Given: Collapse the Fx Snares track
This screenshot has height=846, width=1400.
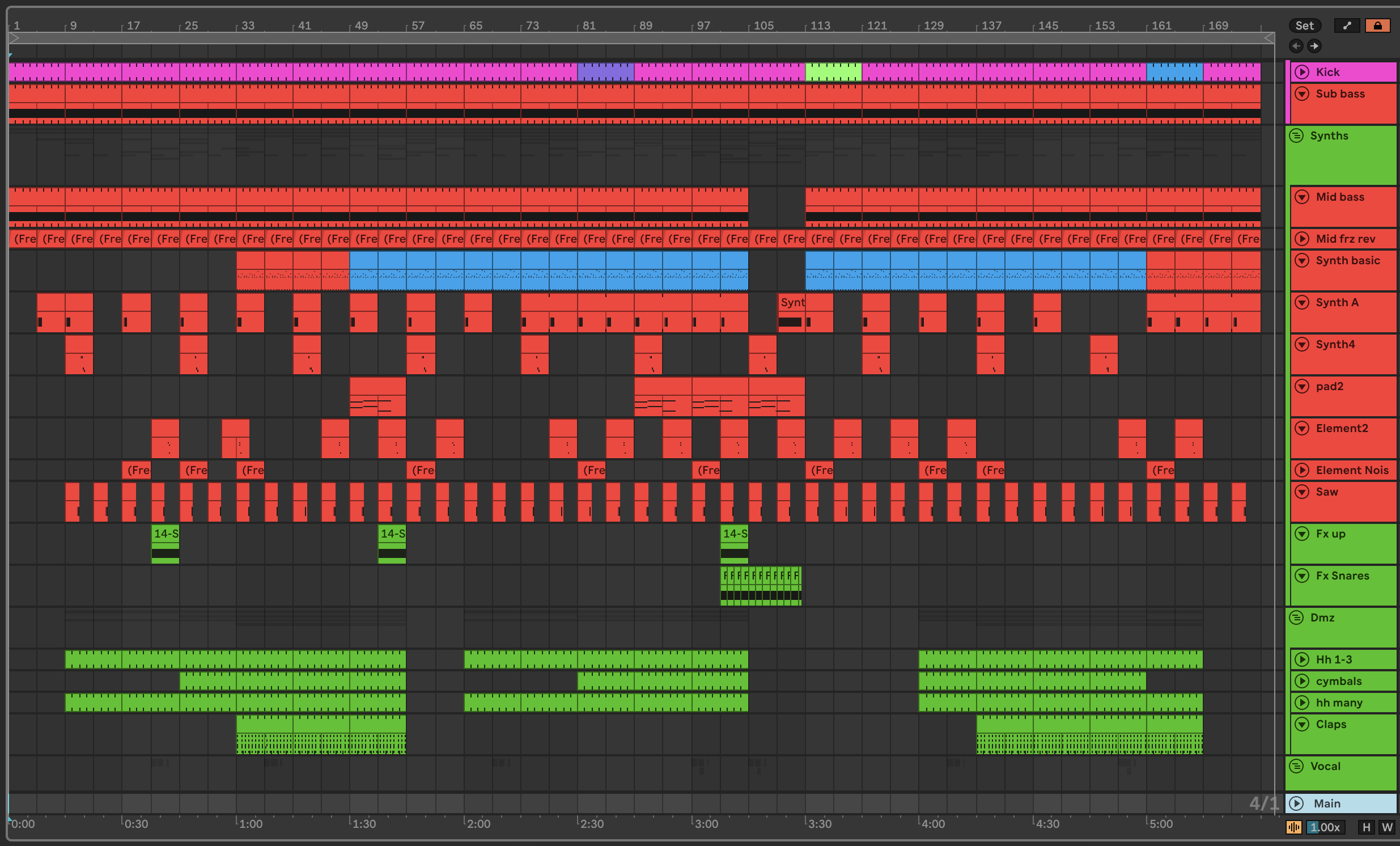Looking at the screenshot, I should pos(1302,576).
